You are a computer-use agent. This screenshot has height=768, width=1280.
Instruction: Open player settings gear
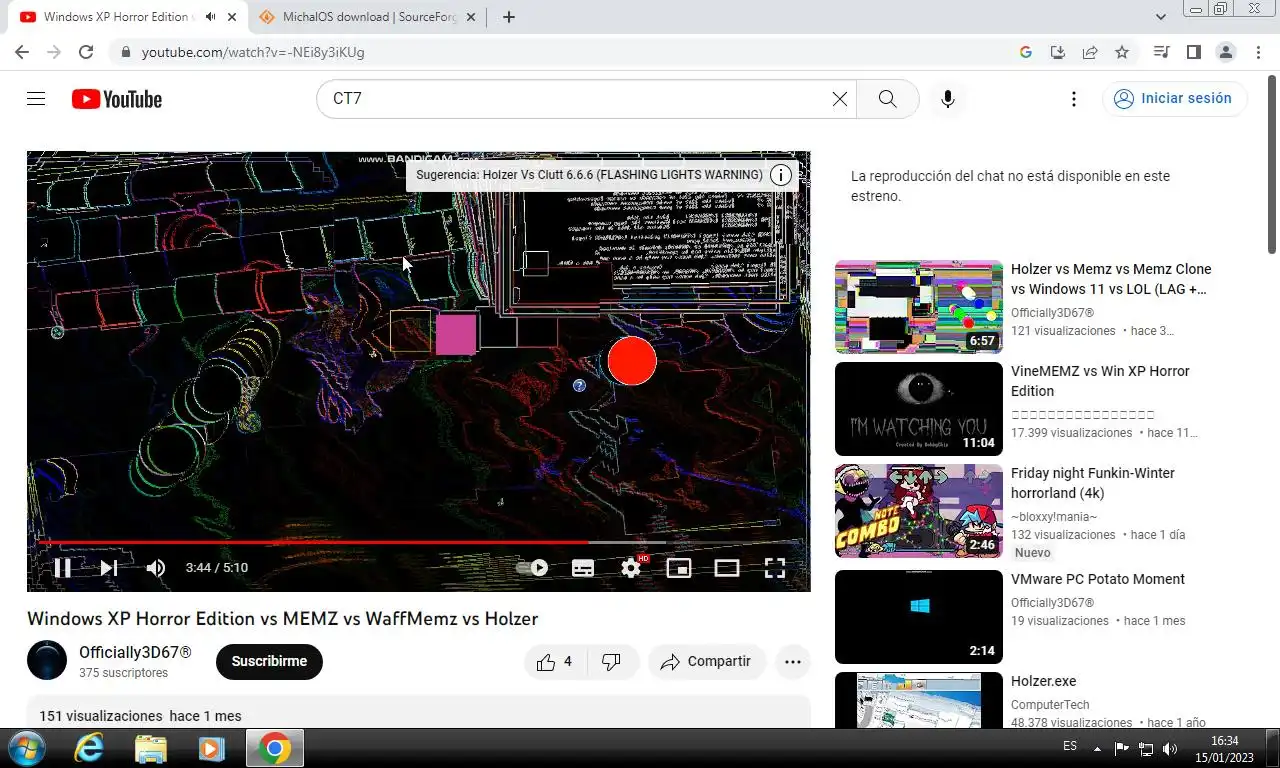point(631,568)
